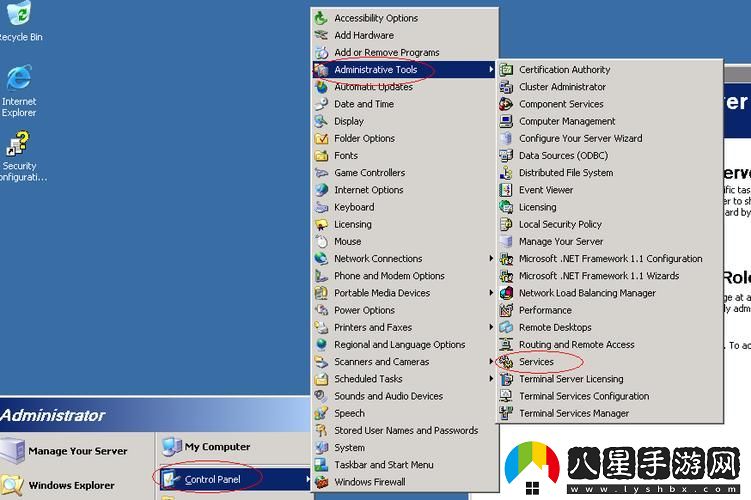Open Terminal Server Licensing
The height and width of the screenshot is (500, 751).
(x=610, y=379)
